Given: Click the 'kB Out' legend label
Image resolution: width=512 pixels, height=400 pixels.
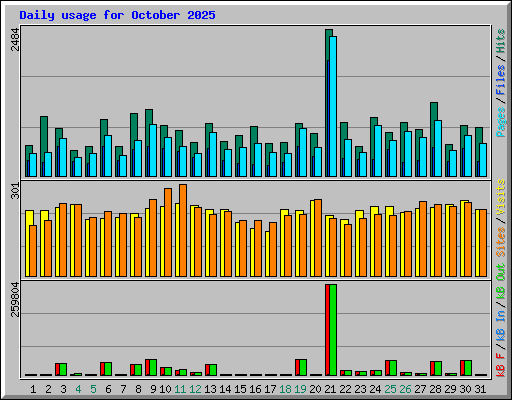Looking at the screenshot, I should click(501, 281).
